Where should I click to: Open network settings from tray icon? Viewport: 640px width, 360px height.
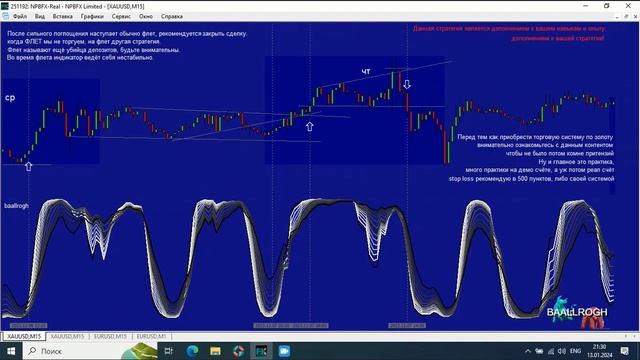[x=551, y=351]
